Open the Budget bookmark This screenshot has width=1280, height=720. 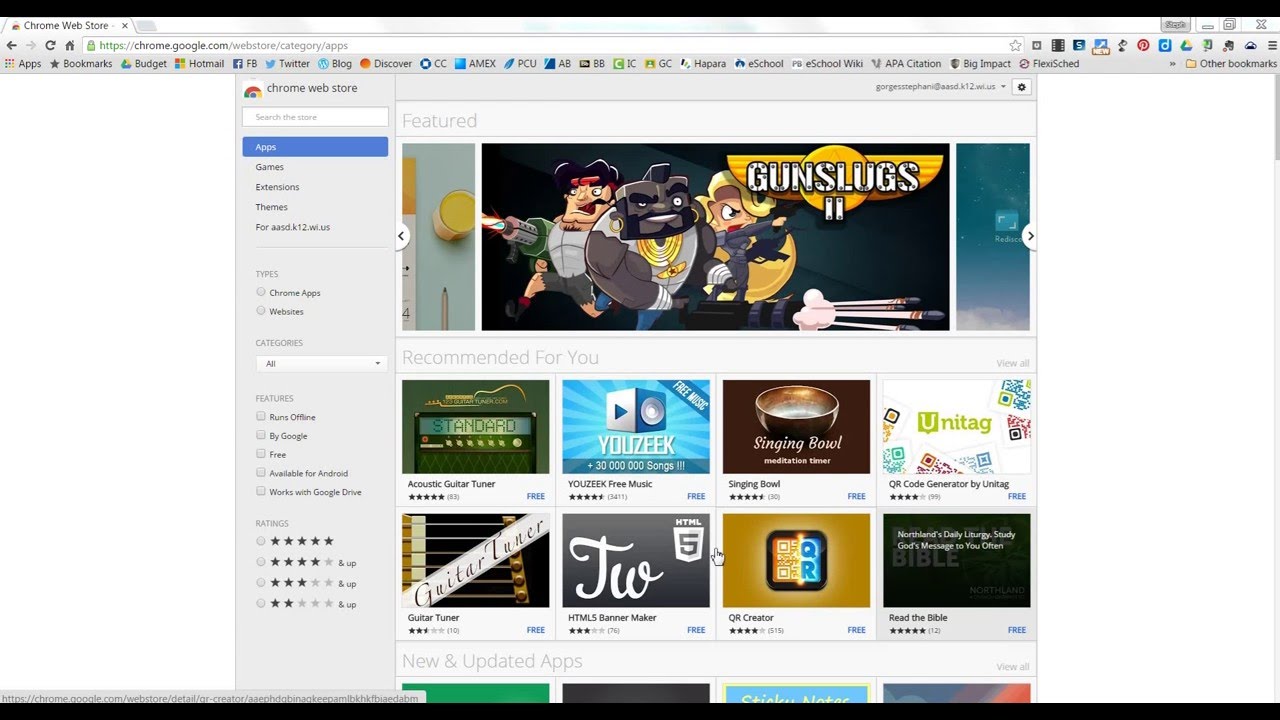(x=144, y=63)
